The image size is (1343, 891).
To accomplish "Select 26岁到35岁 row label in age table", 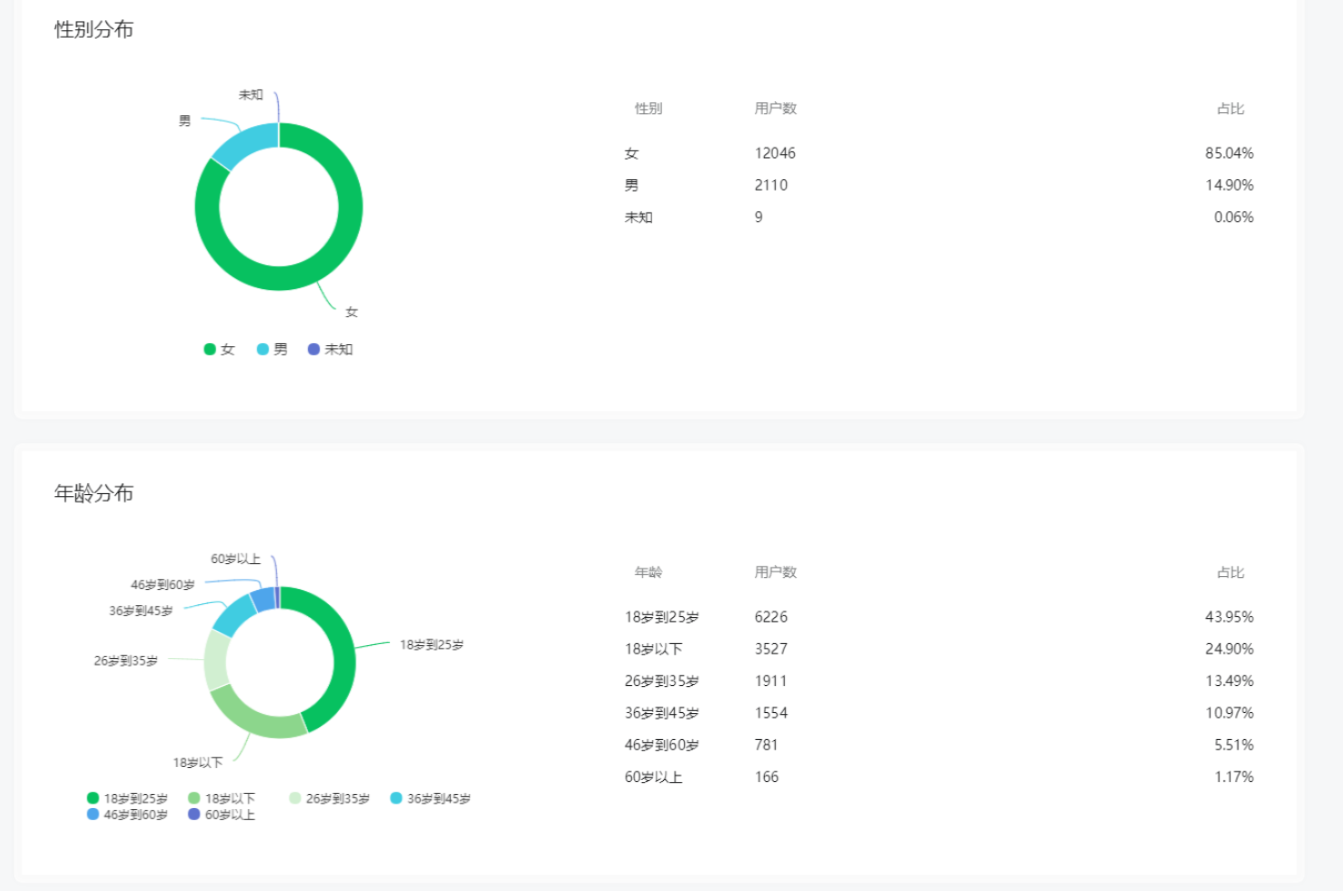I will coord(661,681).
